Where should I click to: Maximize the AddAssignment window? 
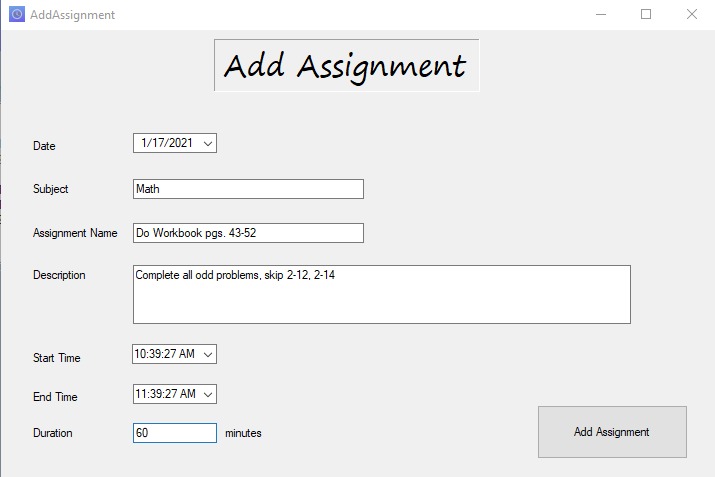pos(646,15)
